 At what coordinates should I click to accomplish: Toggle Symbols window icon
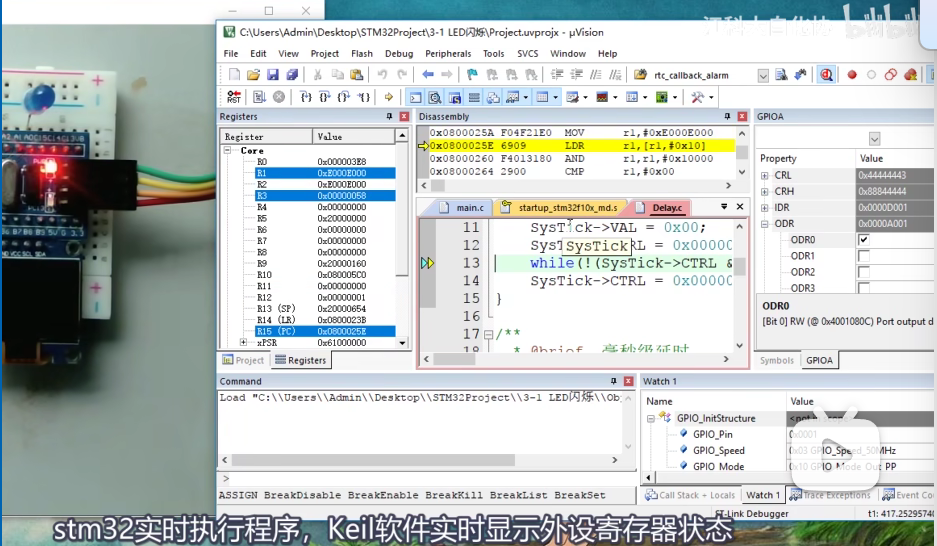tap(455, 97)
